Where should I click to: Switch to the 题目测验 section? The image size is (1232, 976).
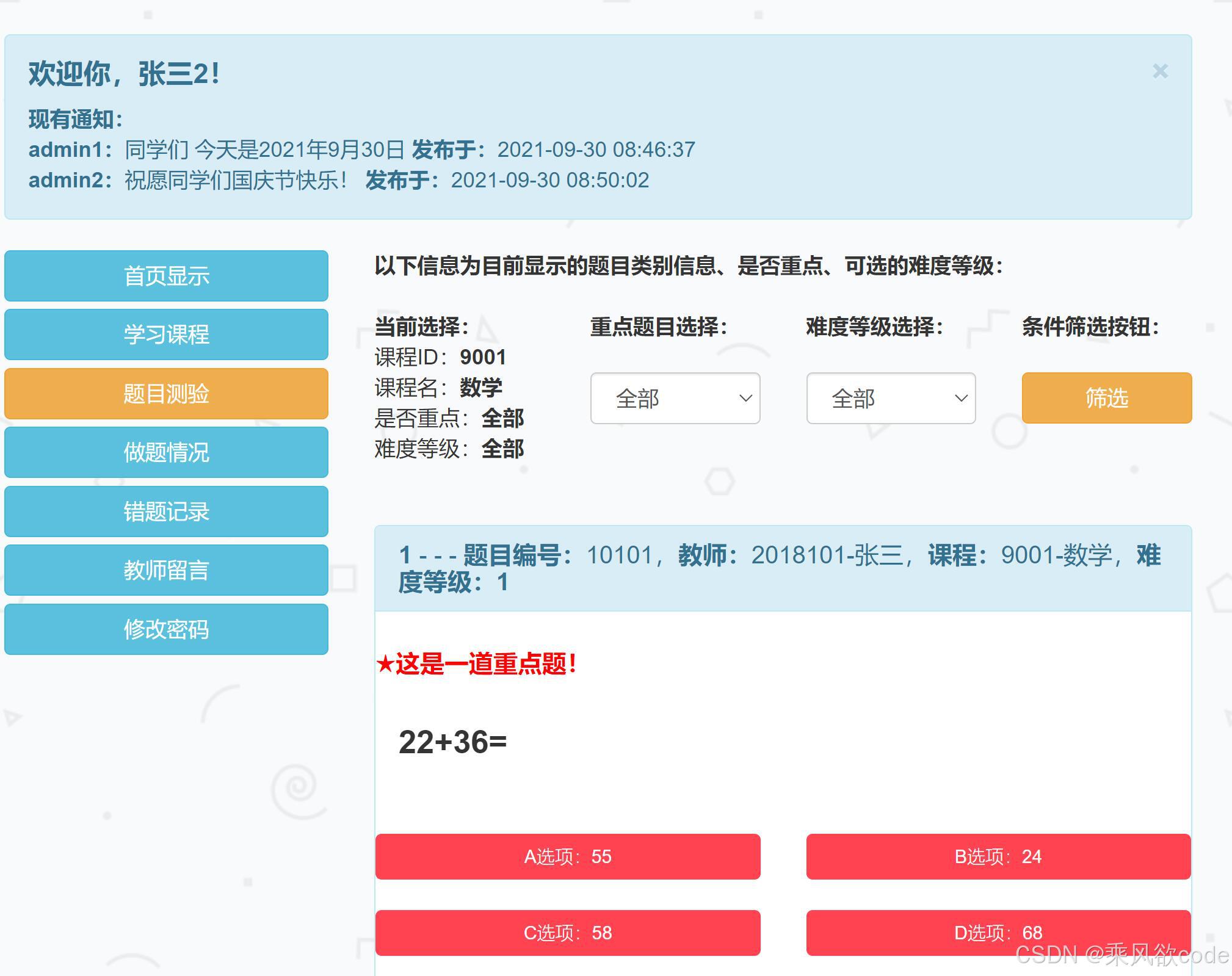click(x=165, y=394)
